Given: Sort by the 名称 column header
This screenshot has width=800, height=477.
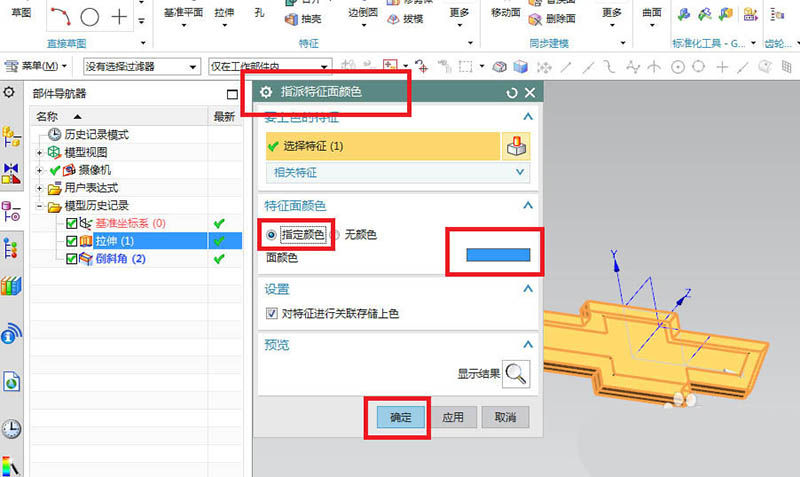Looking at the screenshot, I should coord(47,117).
